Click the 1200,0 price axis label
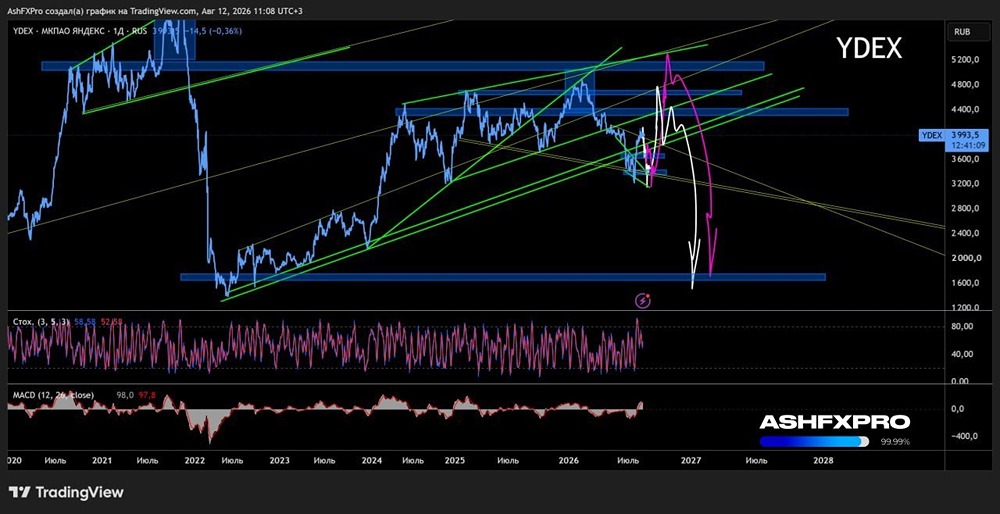 967,307
